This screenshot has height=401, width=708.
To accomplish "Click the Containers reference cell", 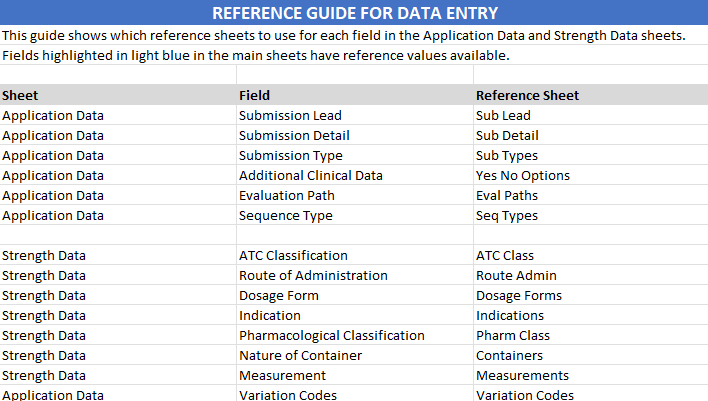I will [509, 355].
